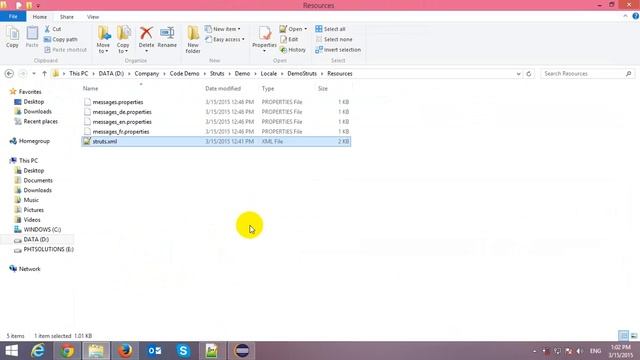The width and height of the screenshot is (640, 360).
Task: Expand the Open button dropdown arrow
Action: coord(305,29)
